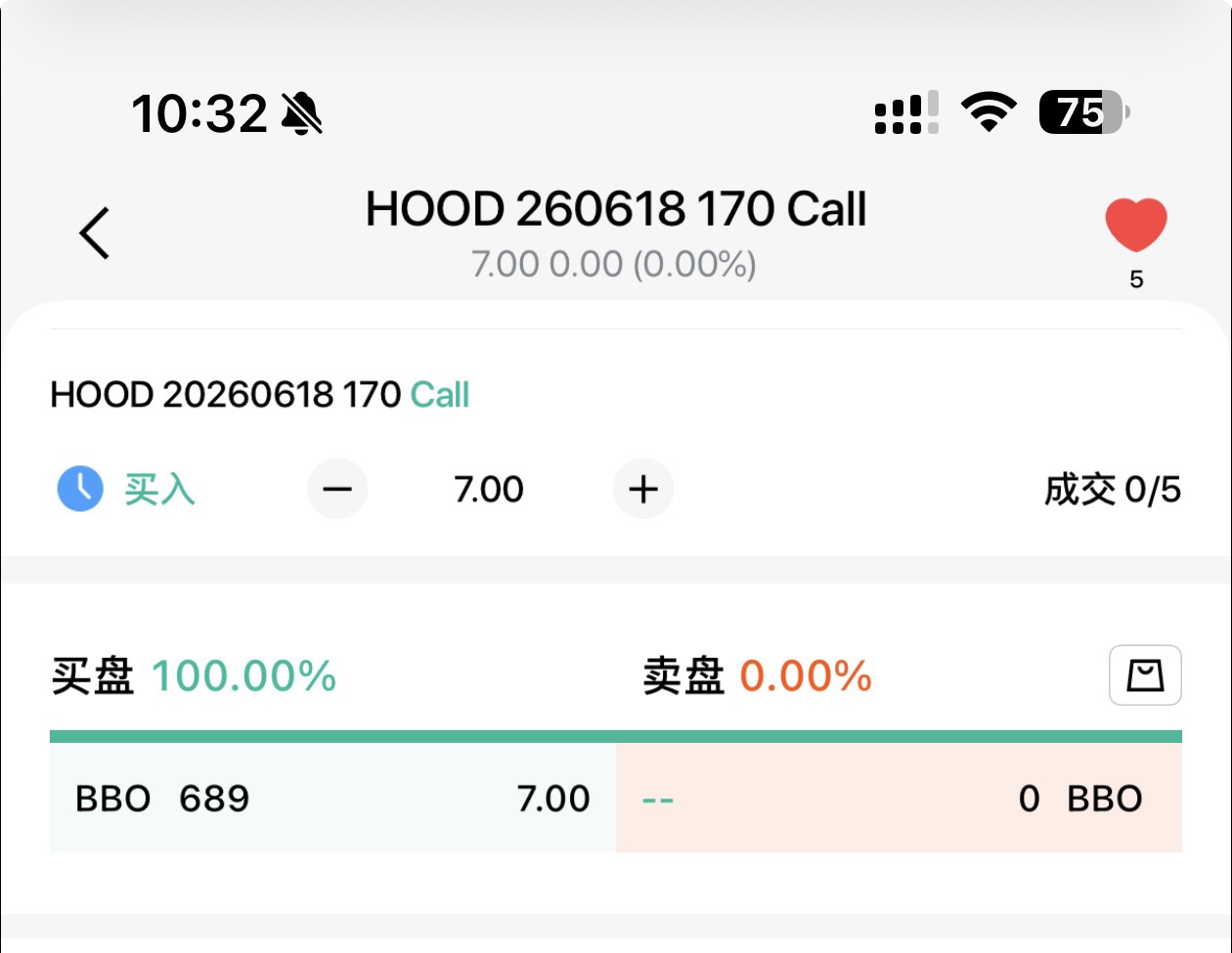Select the bid BBO row at 7.00
1232x953 pixels.
332,799
